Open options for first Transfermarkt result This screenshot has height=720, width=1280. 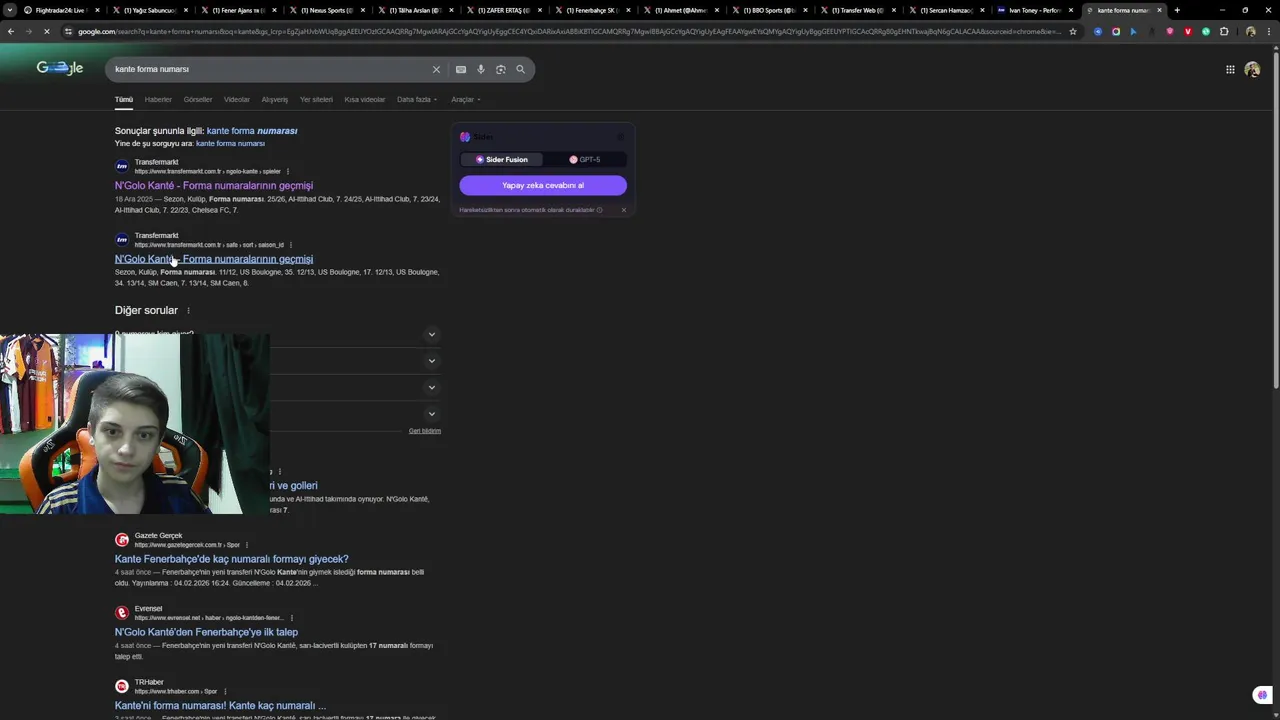289,171
